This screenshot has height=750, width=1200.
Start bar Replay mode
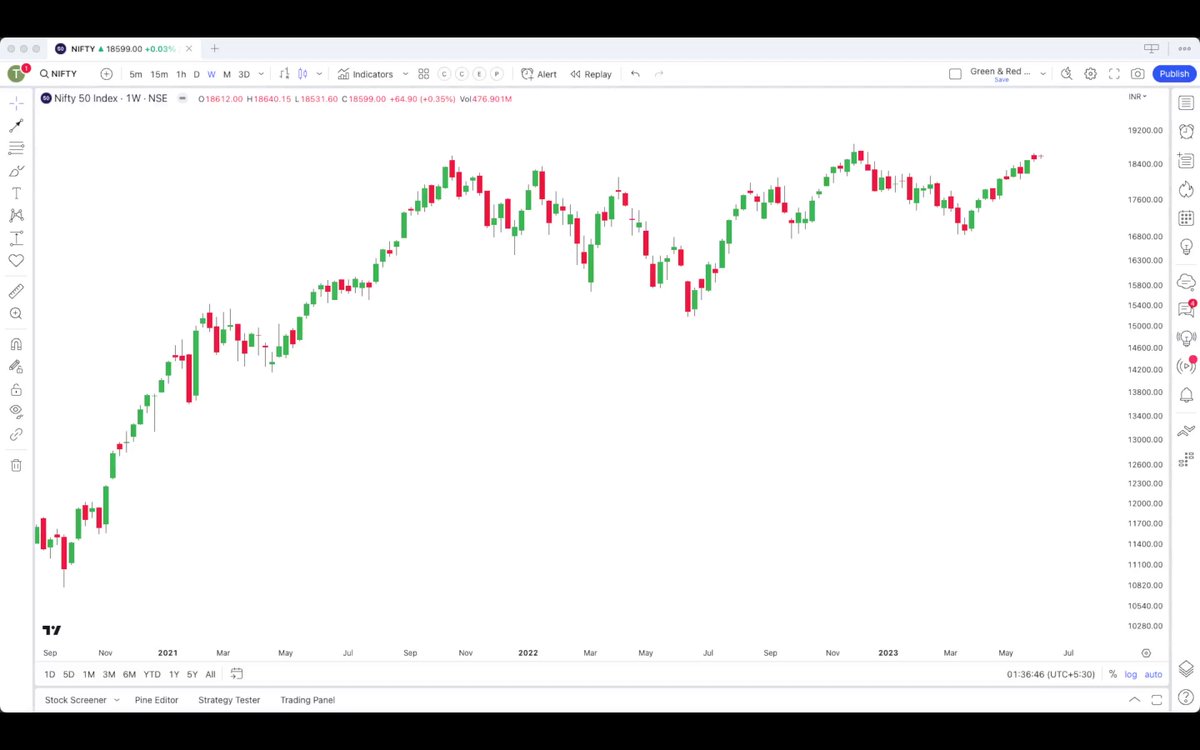591,74
